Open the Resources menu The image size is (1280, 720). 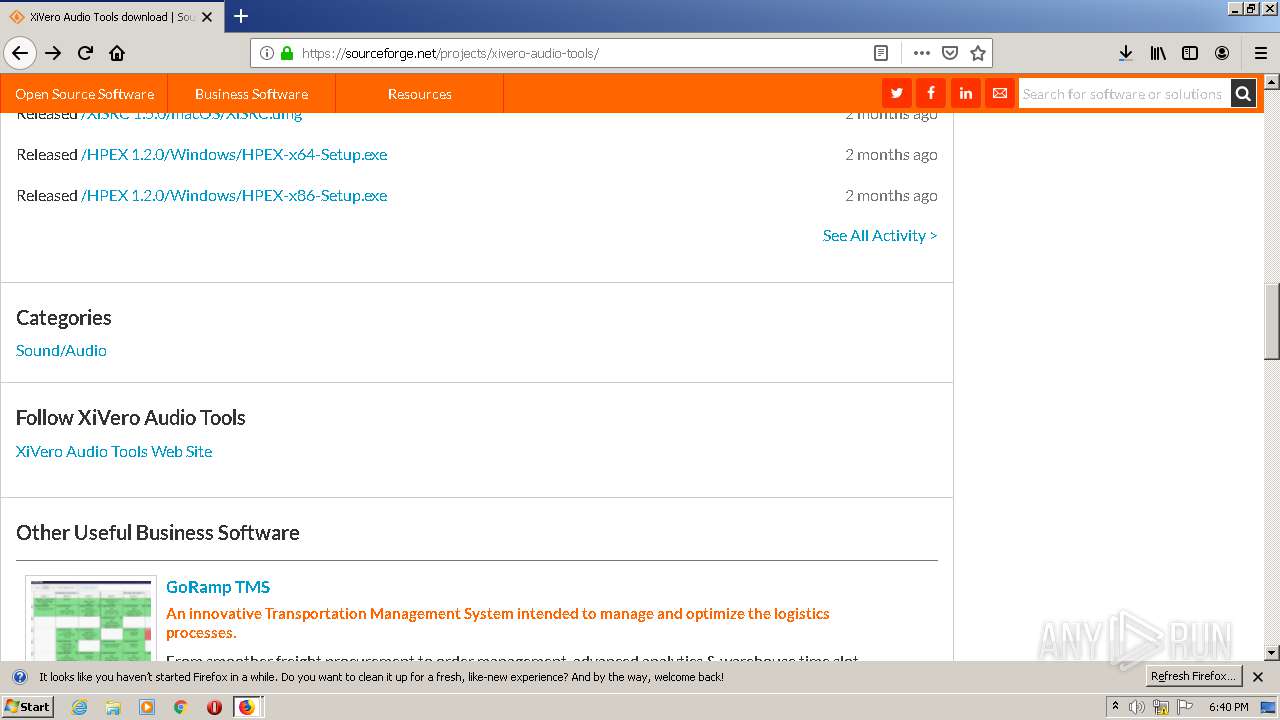click(x=419, y=94)
